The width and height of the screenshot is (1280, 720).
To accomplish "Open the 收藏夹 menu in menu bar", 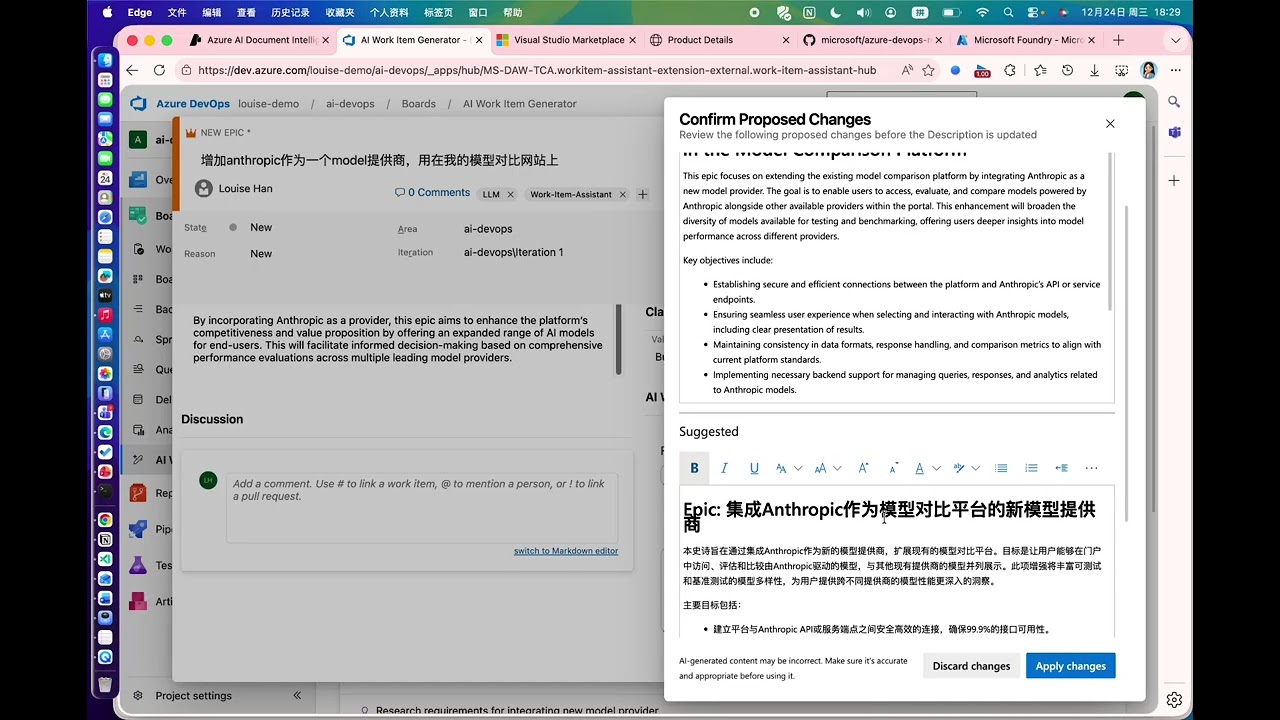I will coord(340,12).
